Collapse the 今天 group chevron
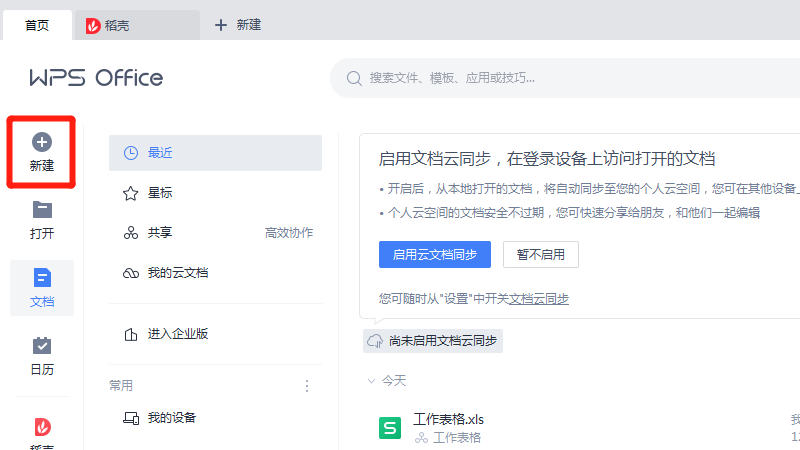Image resolution: width=800 pixels, height=450 pixels. 371,381
